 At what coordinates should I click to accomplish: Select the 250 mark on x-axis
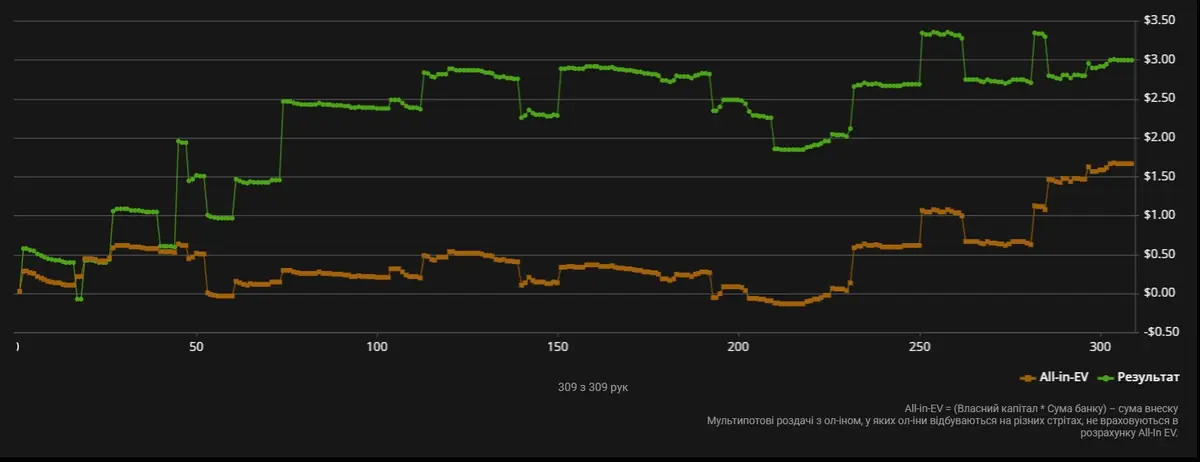[919, 347]
